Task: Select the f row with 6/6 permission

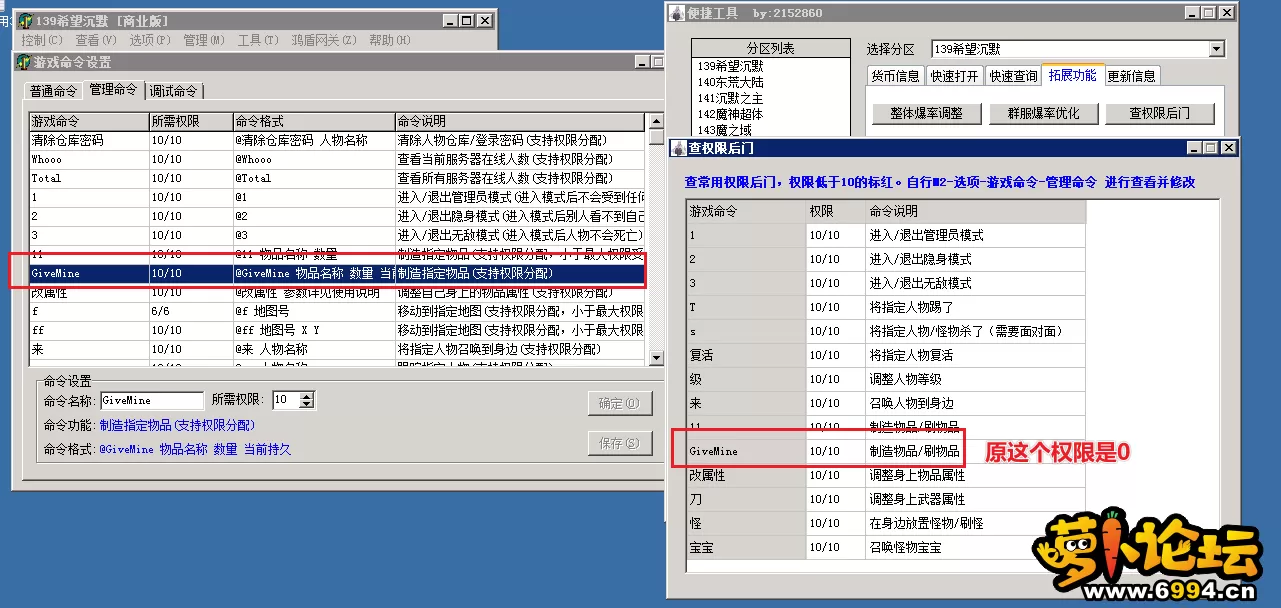Action: point(338,311)
